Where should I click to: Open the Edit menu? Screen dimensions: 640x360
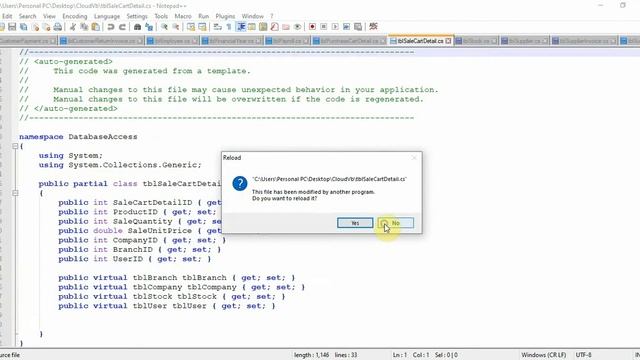coord(7,16)
